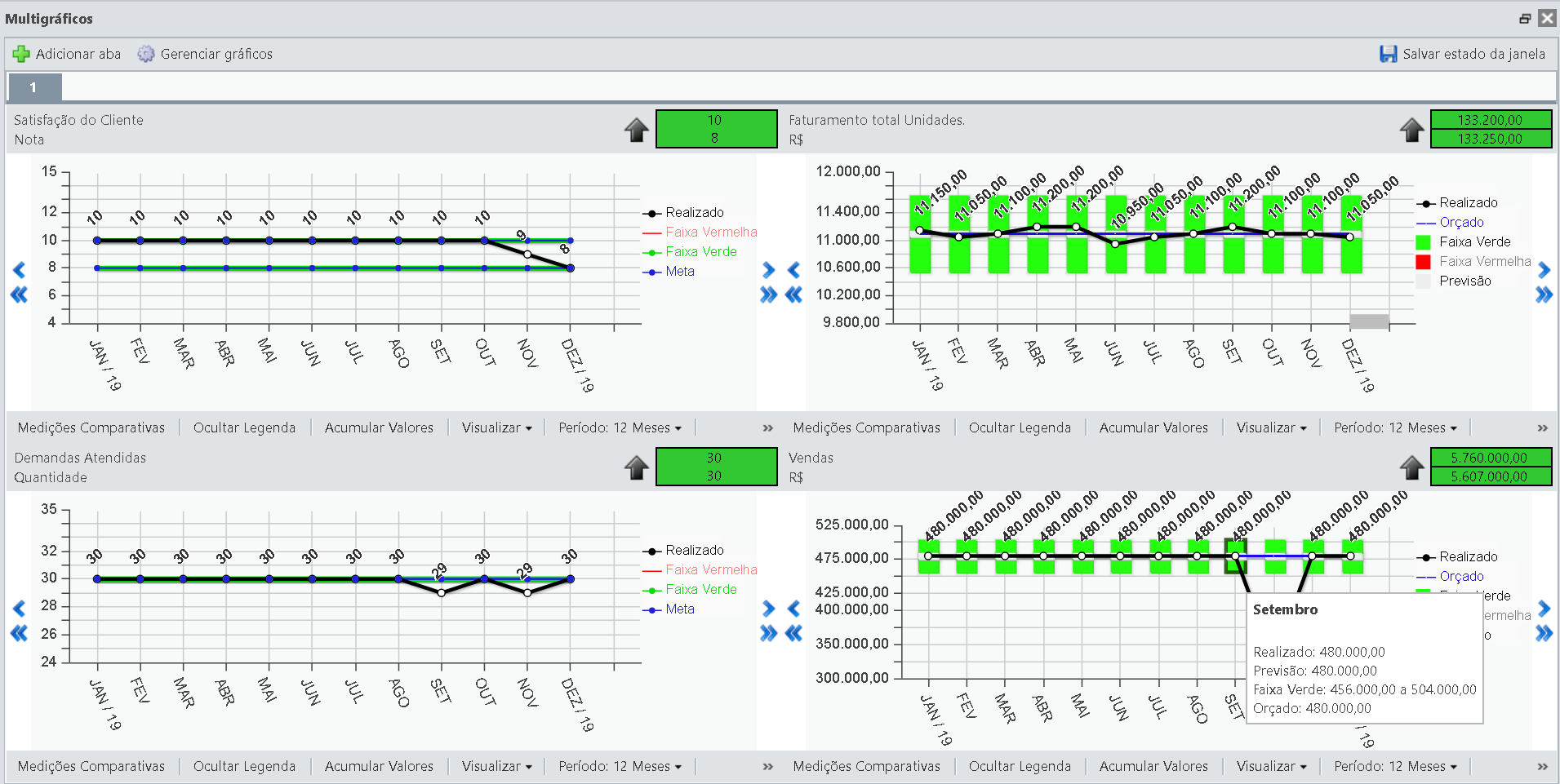Click the green Faixa Verde swatch in Faturamento legend
The height and width of the screenshot is (784, 1560).
coord(1423,242)
